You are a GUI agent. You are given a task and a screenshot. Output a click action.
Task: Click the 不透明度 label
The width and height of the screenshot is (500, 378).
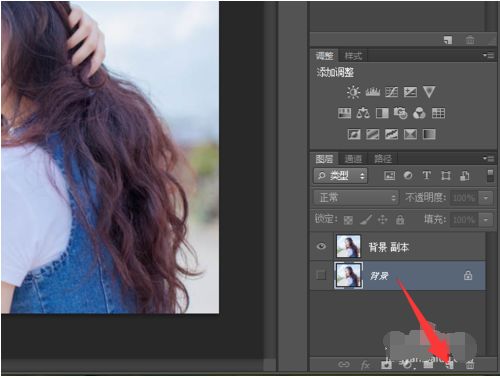tap(426, 198)
